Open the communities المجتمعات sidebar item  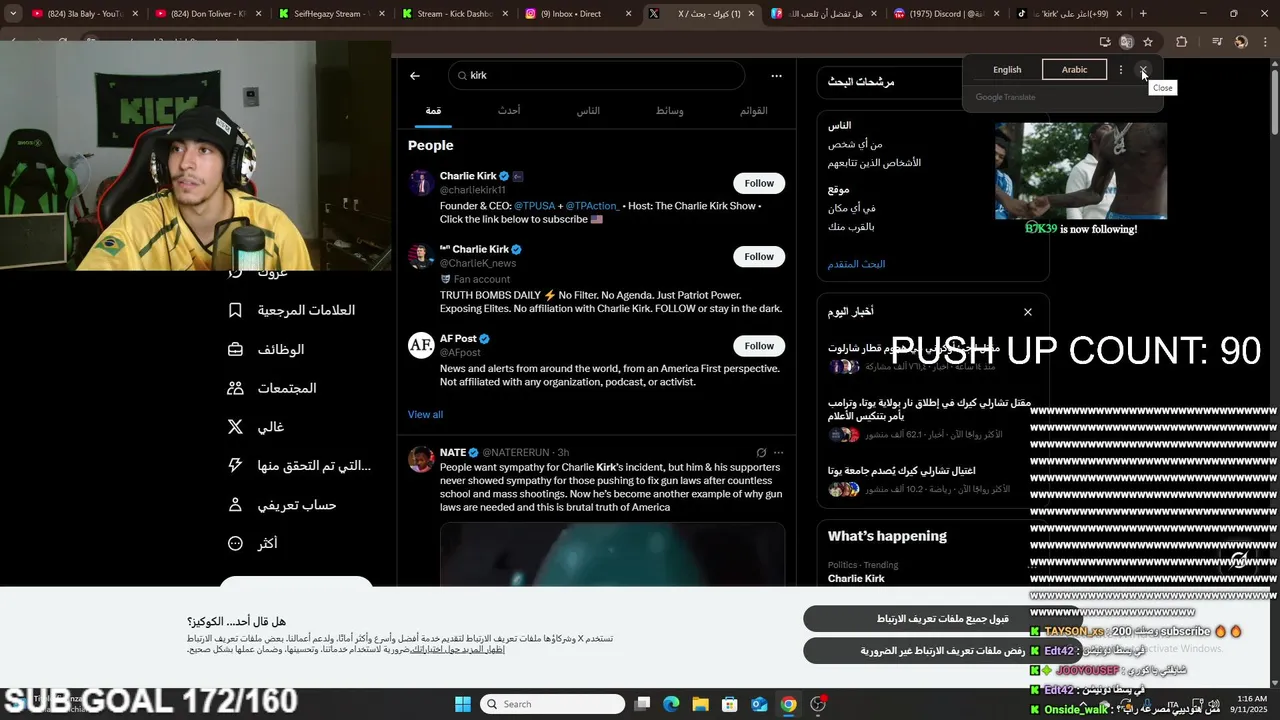(272, 388)
